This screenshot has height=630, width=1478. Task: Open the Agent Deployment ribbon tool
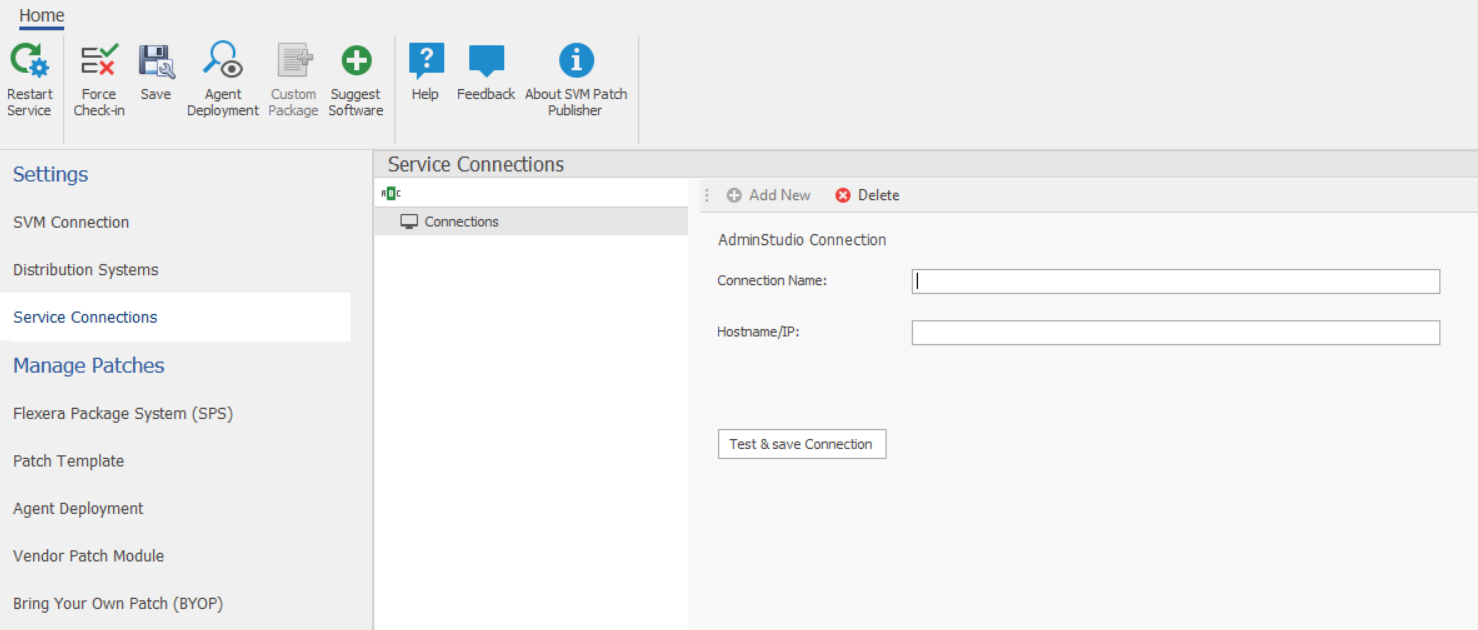point(223,62)
